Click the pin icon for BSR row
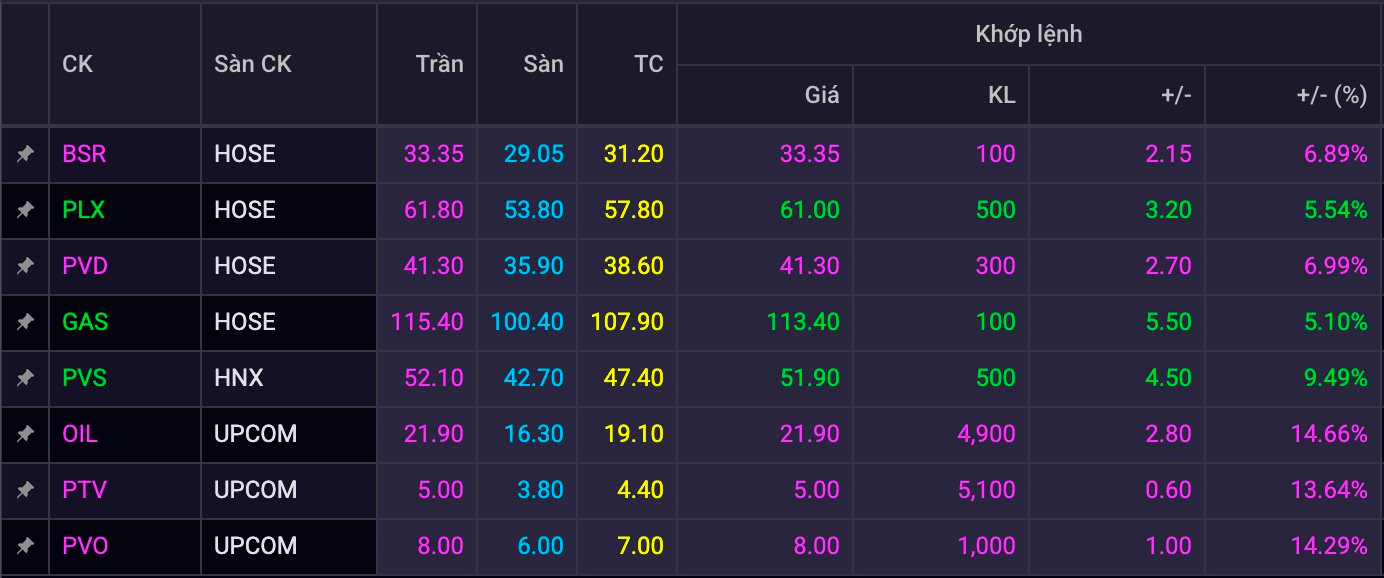The width and height of the screenshot is (1384, 578). [25, 154]
